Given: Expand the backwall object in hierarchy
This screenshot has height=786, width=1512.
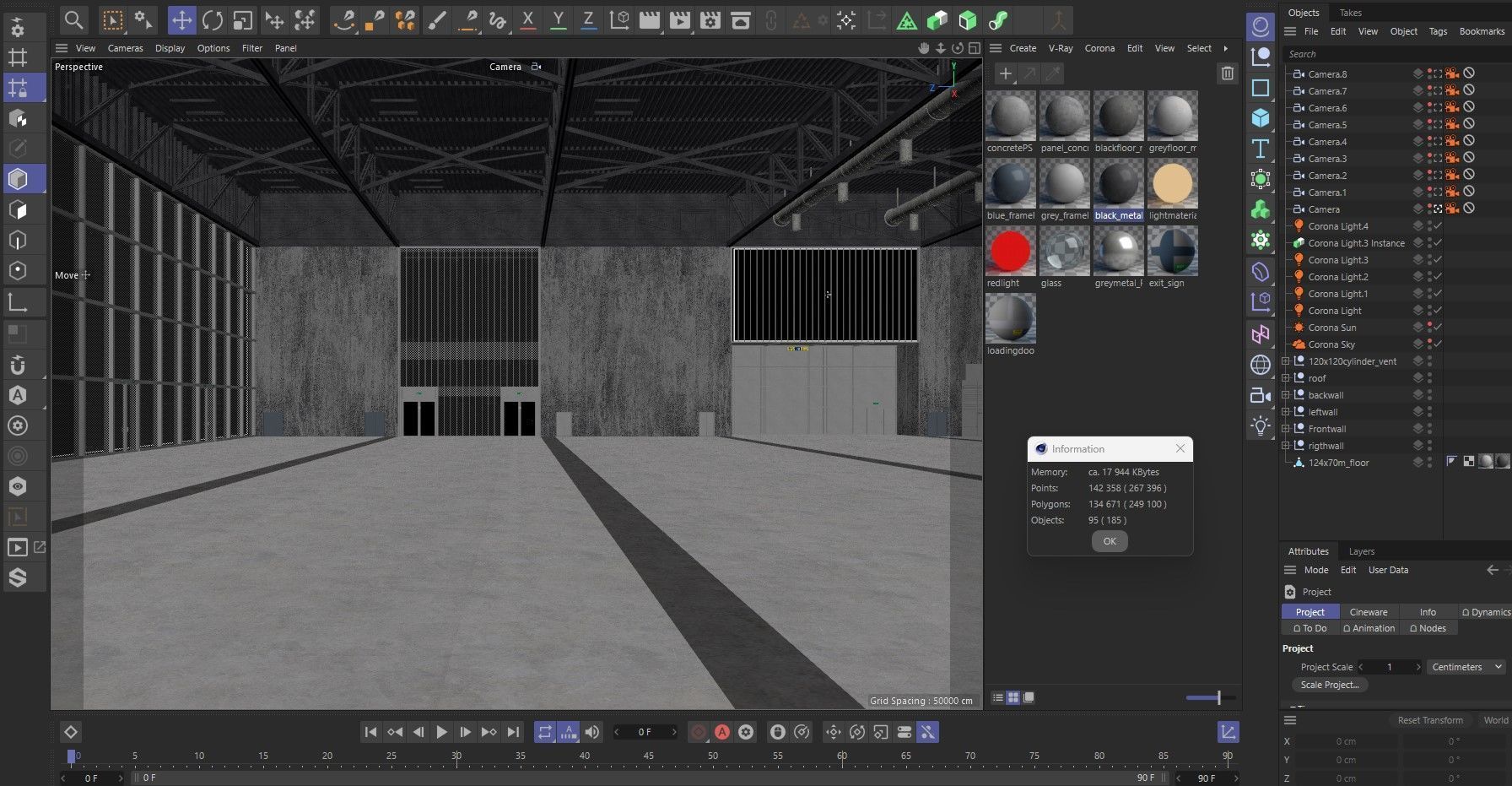Looking at the screenshot, I should click(x=1286, y=395).
